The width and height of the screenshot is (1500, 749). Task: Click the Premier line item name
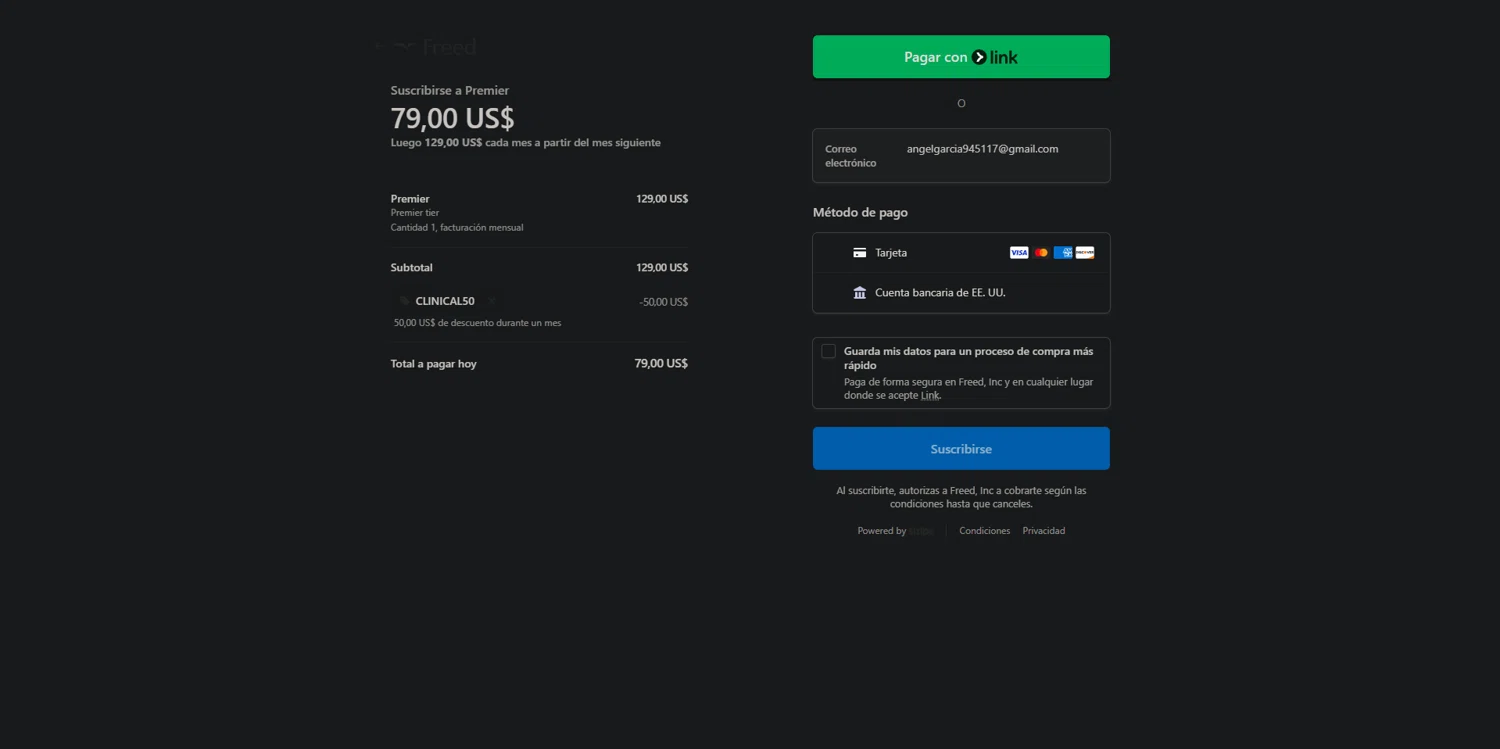coord(410,199)
